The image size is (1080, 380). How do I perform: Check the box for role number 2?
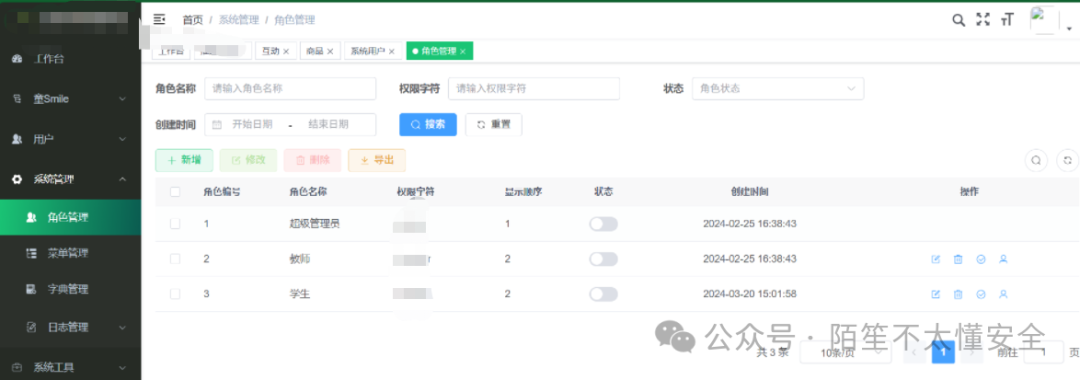(175, 259)
